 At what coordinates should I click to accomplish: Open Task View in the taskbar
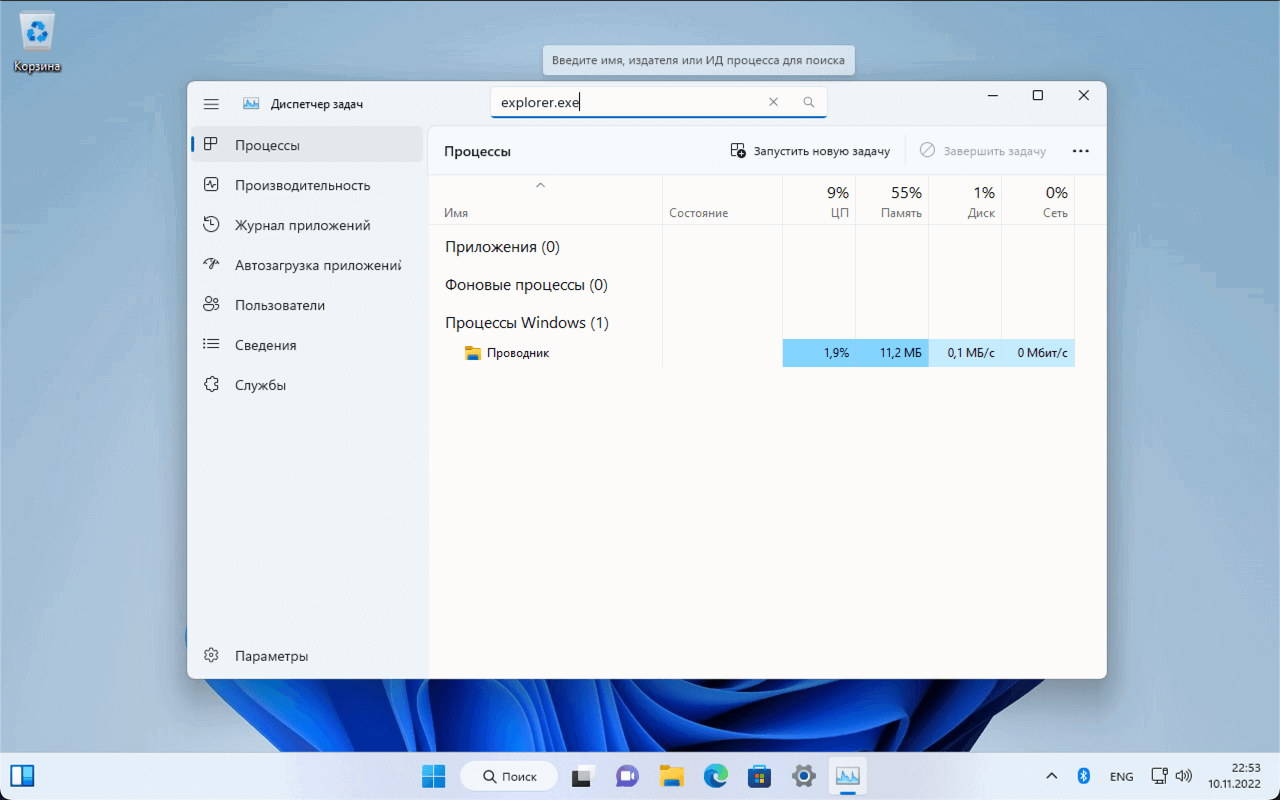[584, 776]
